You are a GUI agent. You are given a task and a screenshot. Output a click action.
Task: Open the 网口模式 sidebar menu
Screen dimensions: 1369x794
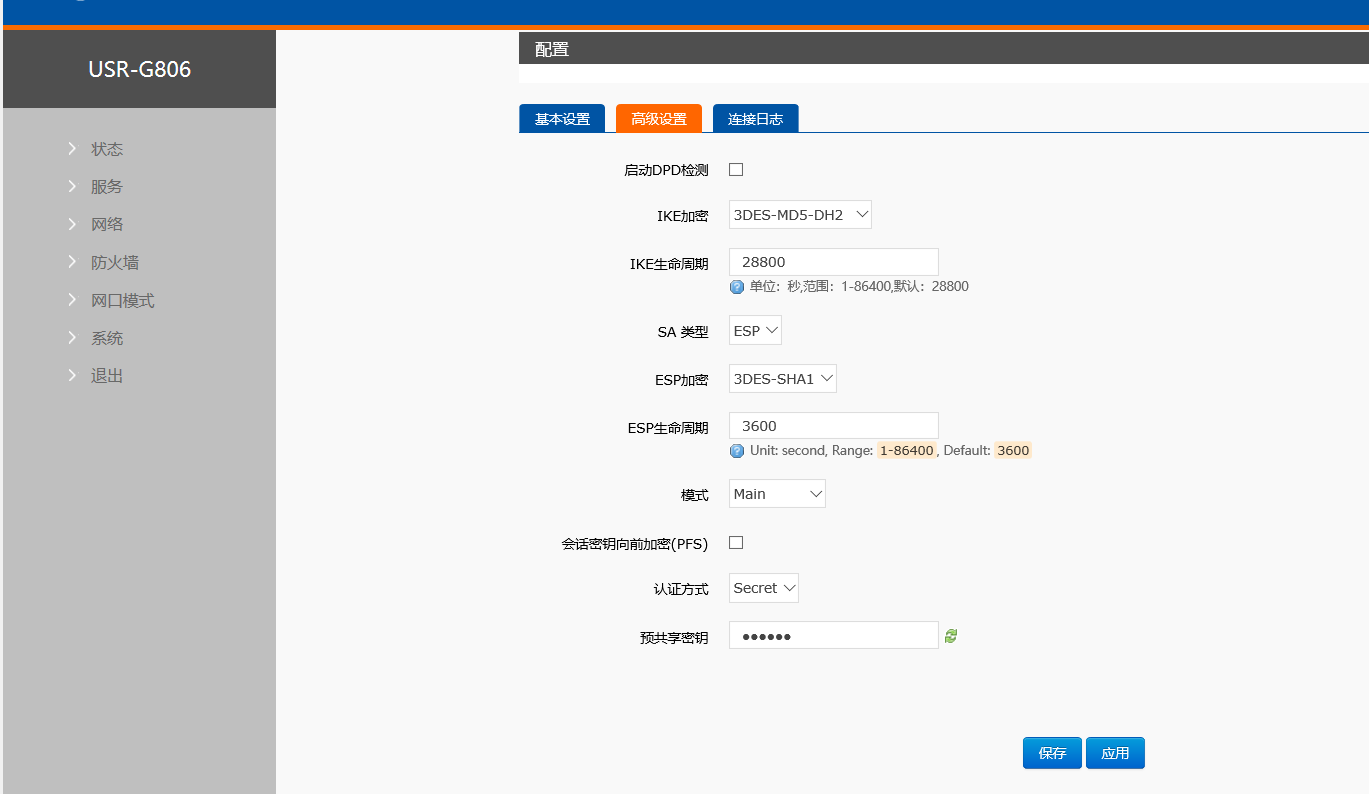(122, 301)
